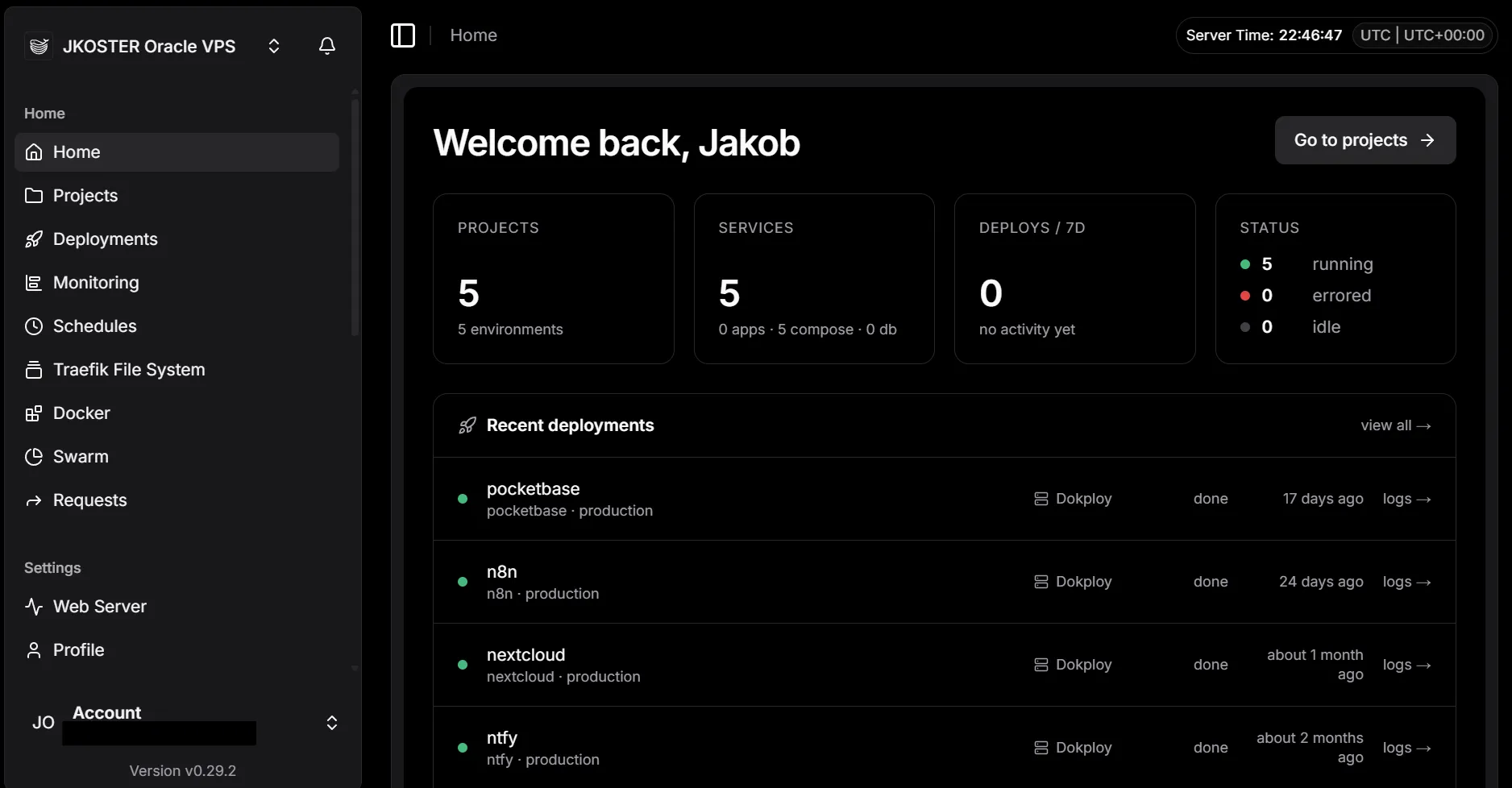Viewport: 1512px width, 788px height.
Task: Click '0 apps · 5 compose · 0 db' text
Action: (808, 330)
